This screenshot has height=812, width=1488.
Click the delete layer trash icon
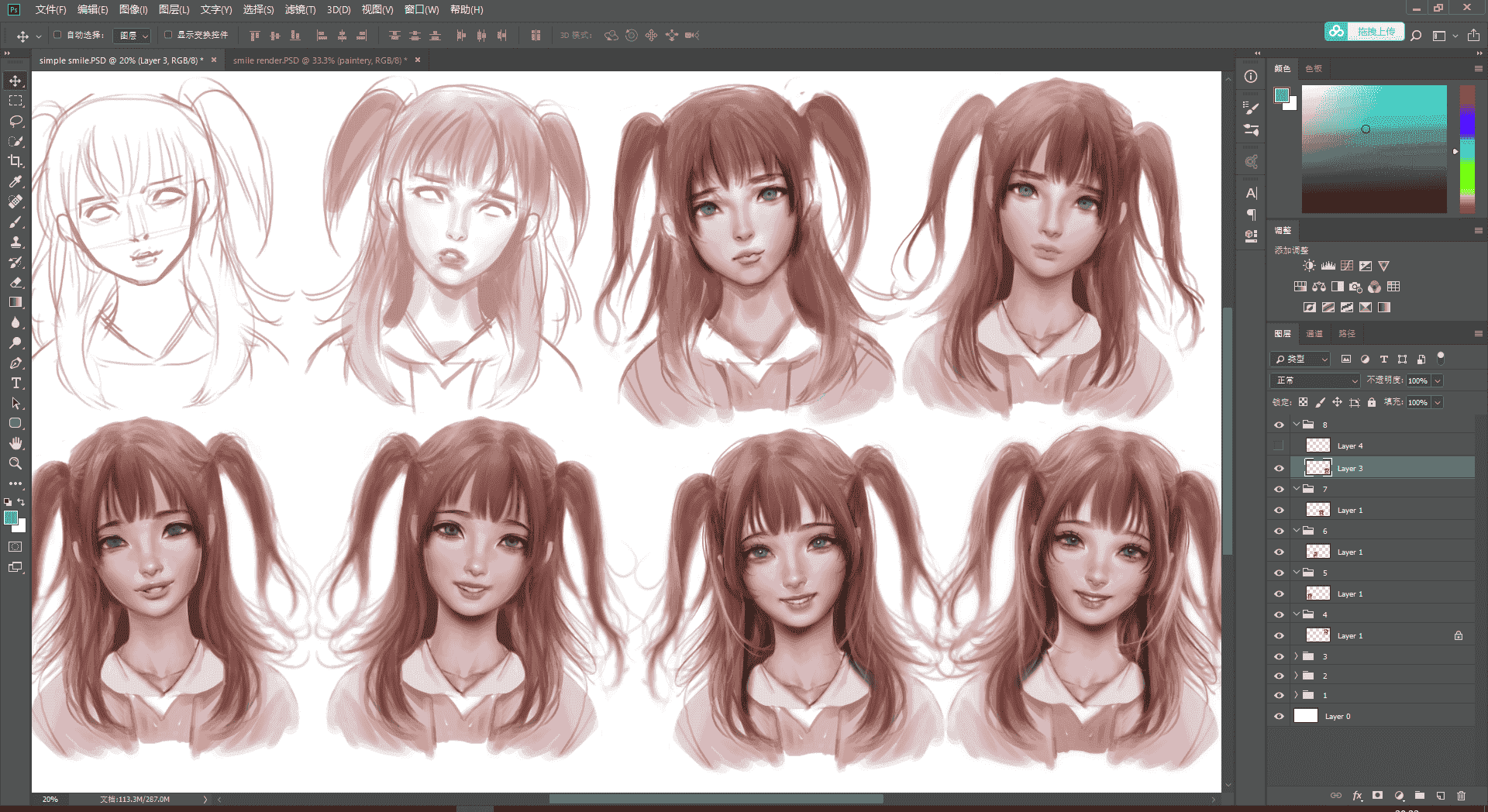[1461, 796]
